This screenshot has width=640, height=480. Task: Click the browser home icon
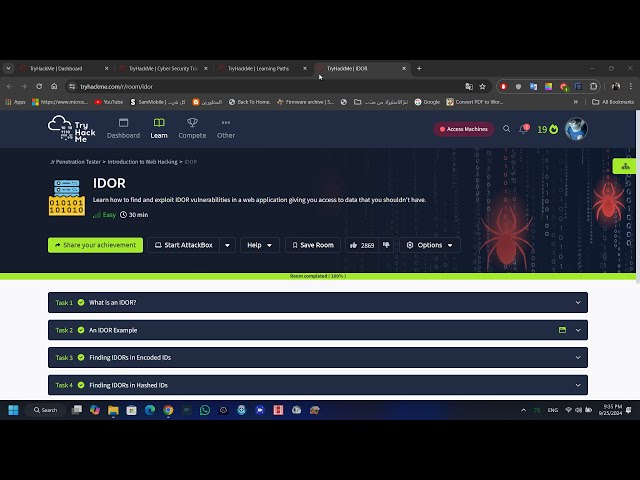54,87
